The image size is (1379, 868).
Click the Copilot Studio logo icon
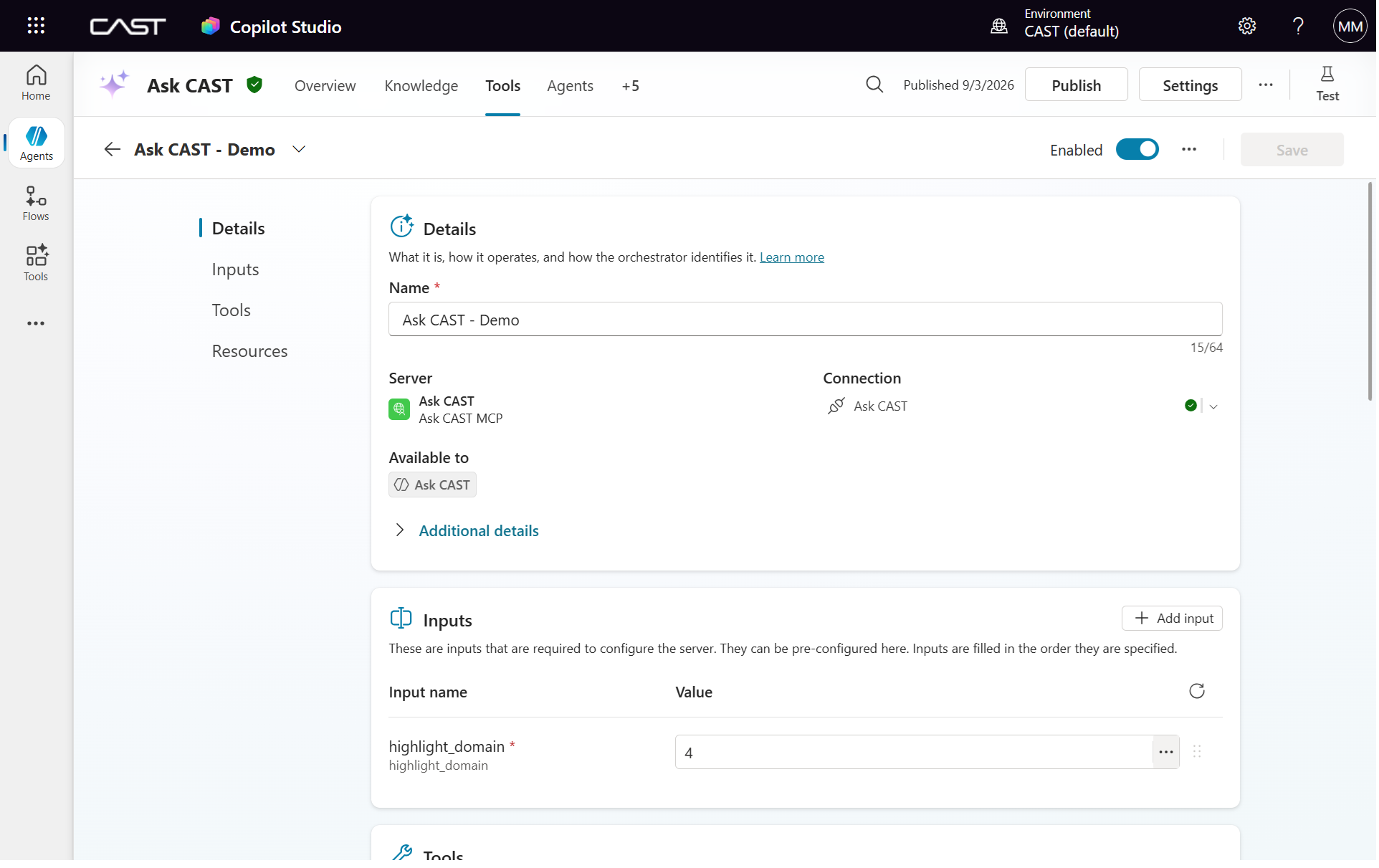pyautogui.click(x=210, y=27)
